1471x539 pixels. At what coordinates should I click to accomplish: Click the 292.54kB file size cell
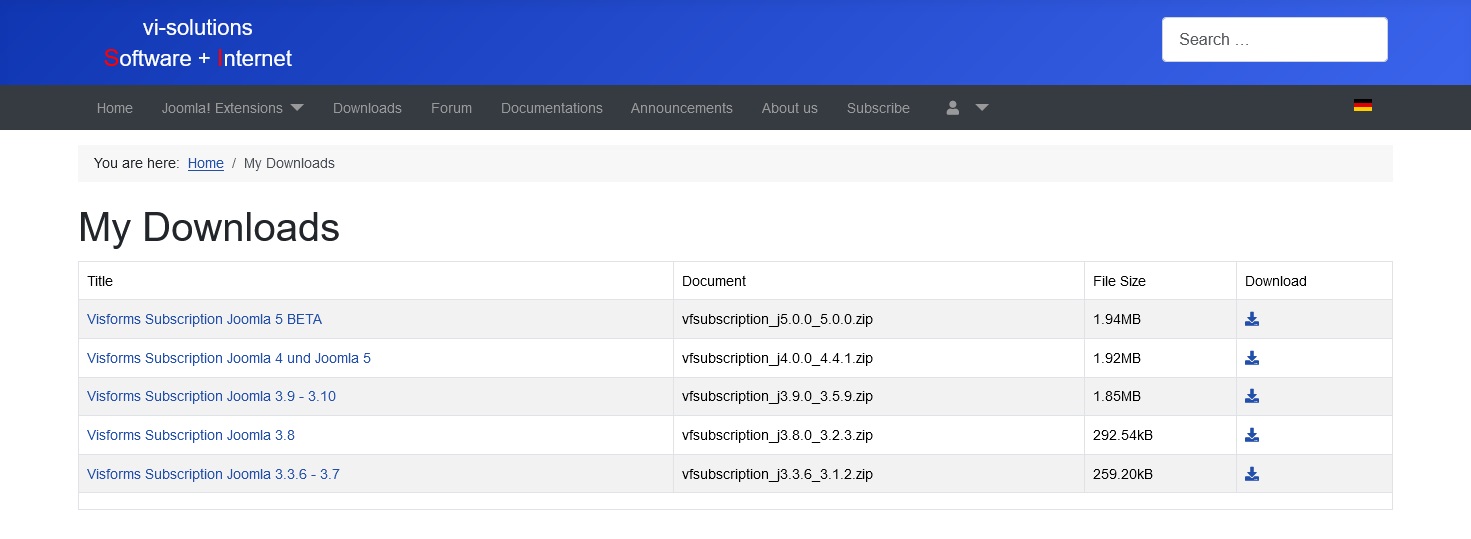[x=1160, y=435]
